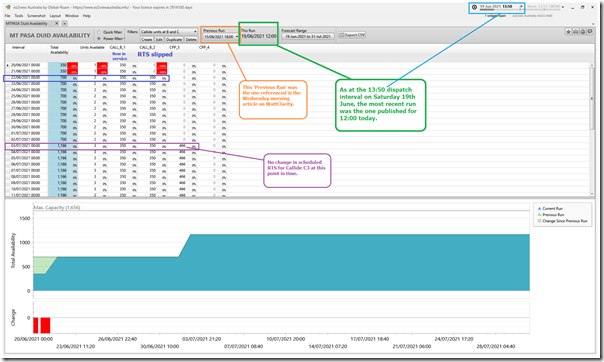Image resolution: width=604 pixels, height=362 pixels.
Task: Click the time-travel slider under the date
Action: pos(499,10)
